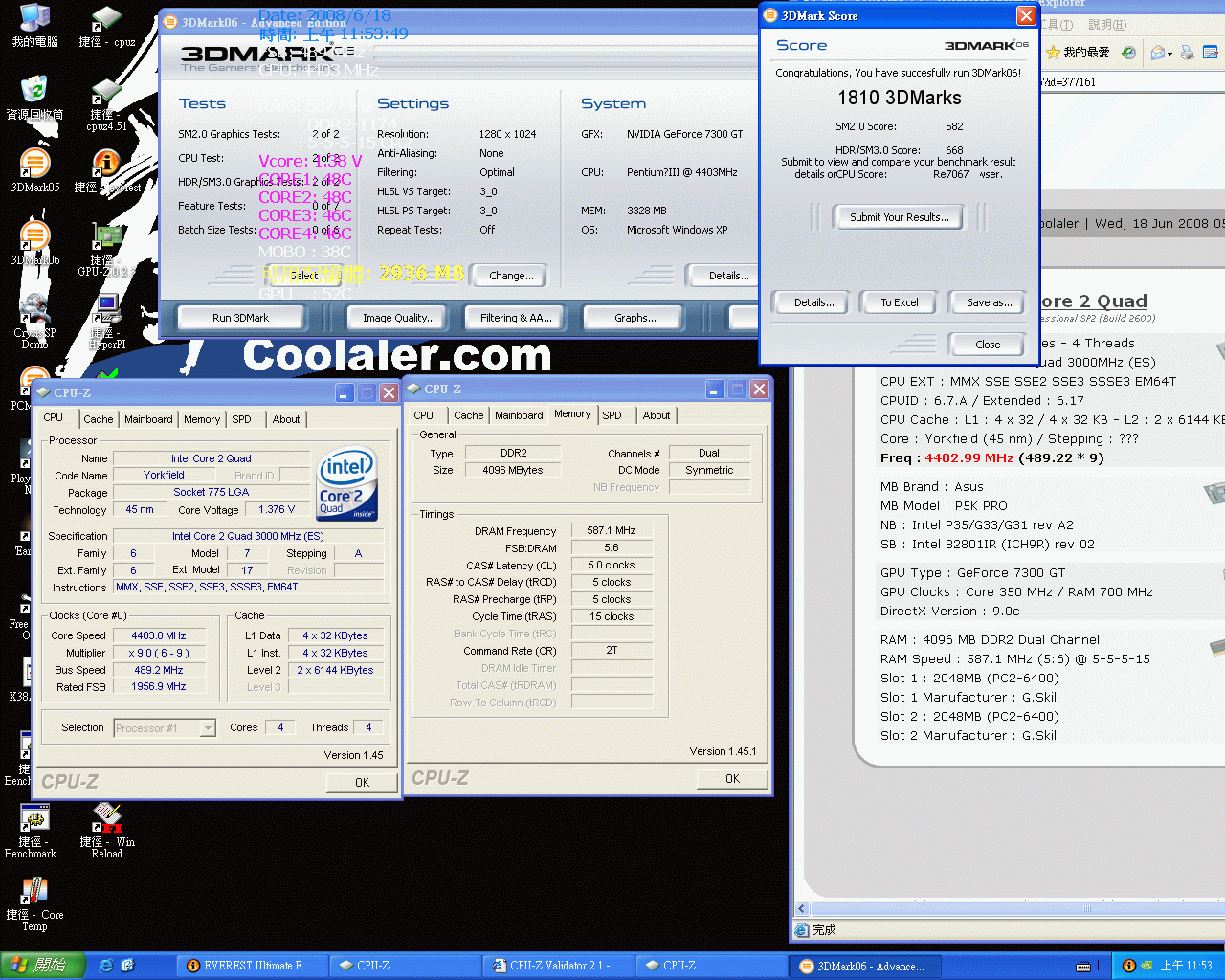This screenshot has height=980, width=1225.
Task: Select the 3DMark06 desktop shortcut
Action: (34, 243)
